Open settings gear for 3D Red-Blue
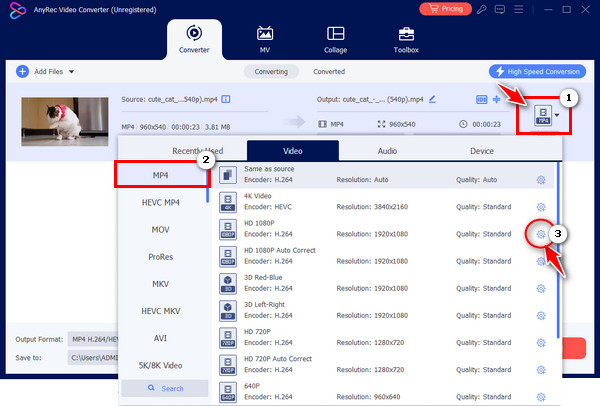The image size is (600, 406). [541, 289]
